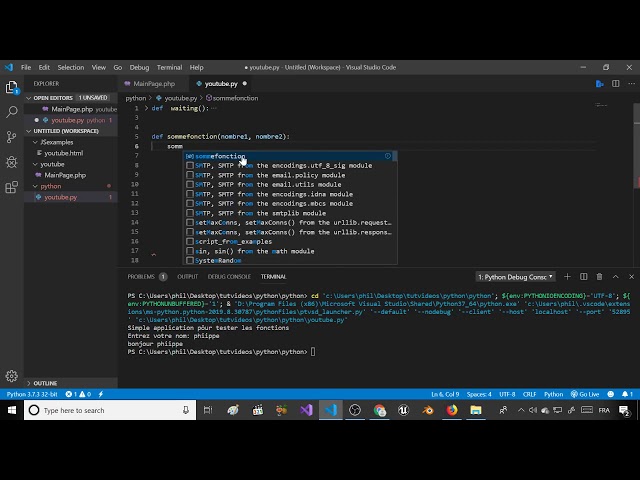Image resolution: width=640 pixels, height=480 pixels.
Task: Maximize panel with up chevron
Action: 616,277
